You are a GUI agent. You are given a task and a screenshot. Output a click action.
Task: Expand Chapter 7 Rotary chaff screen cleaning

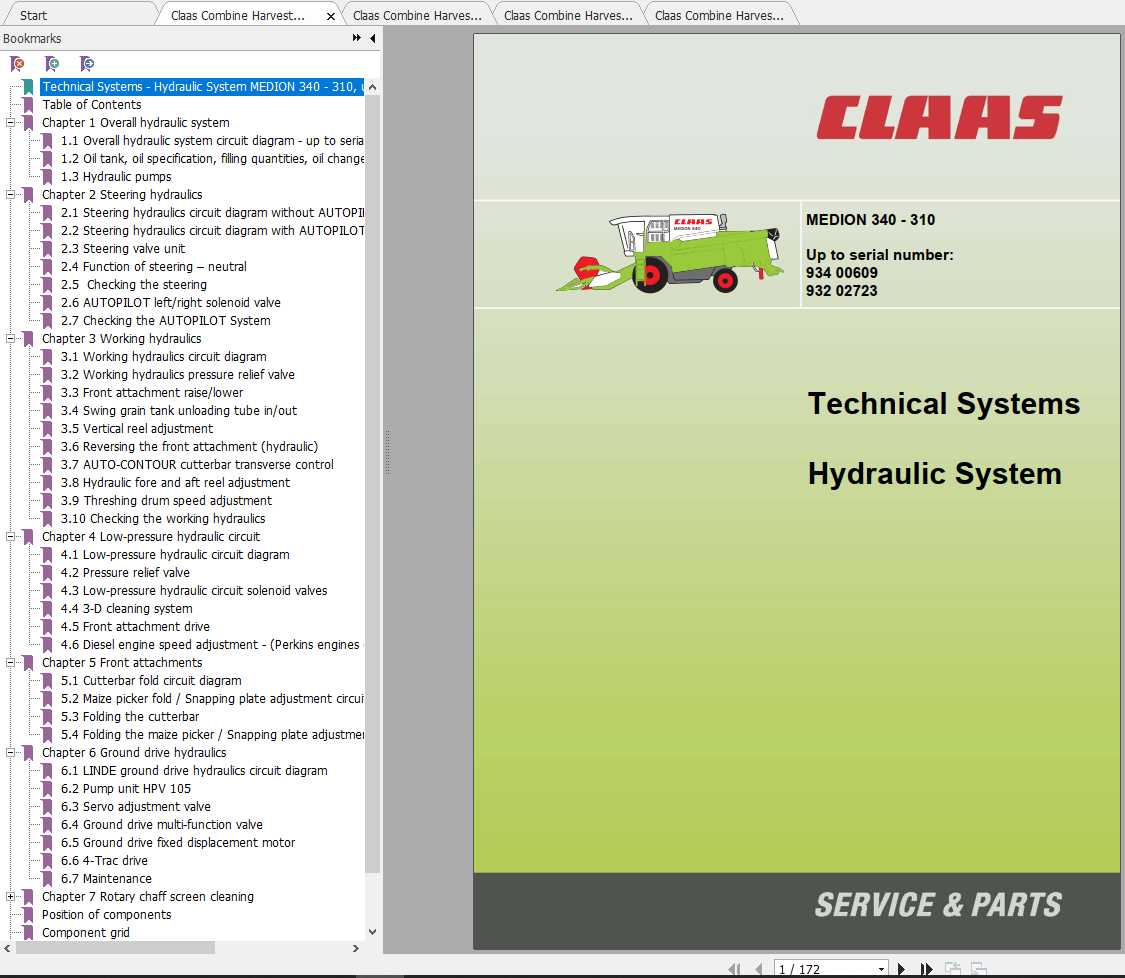pos(9,896)
